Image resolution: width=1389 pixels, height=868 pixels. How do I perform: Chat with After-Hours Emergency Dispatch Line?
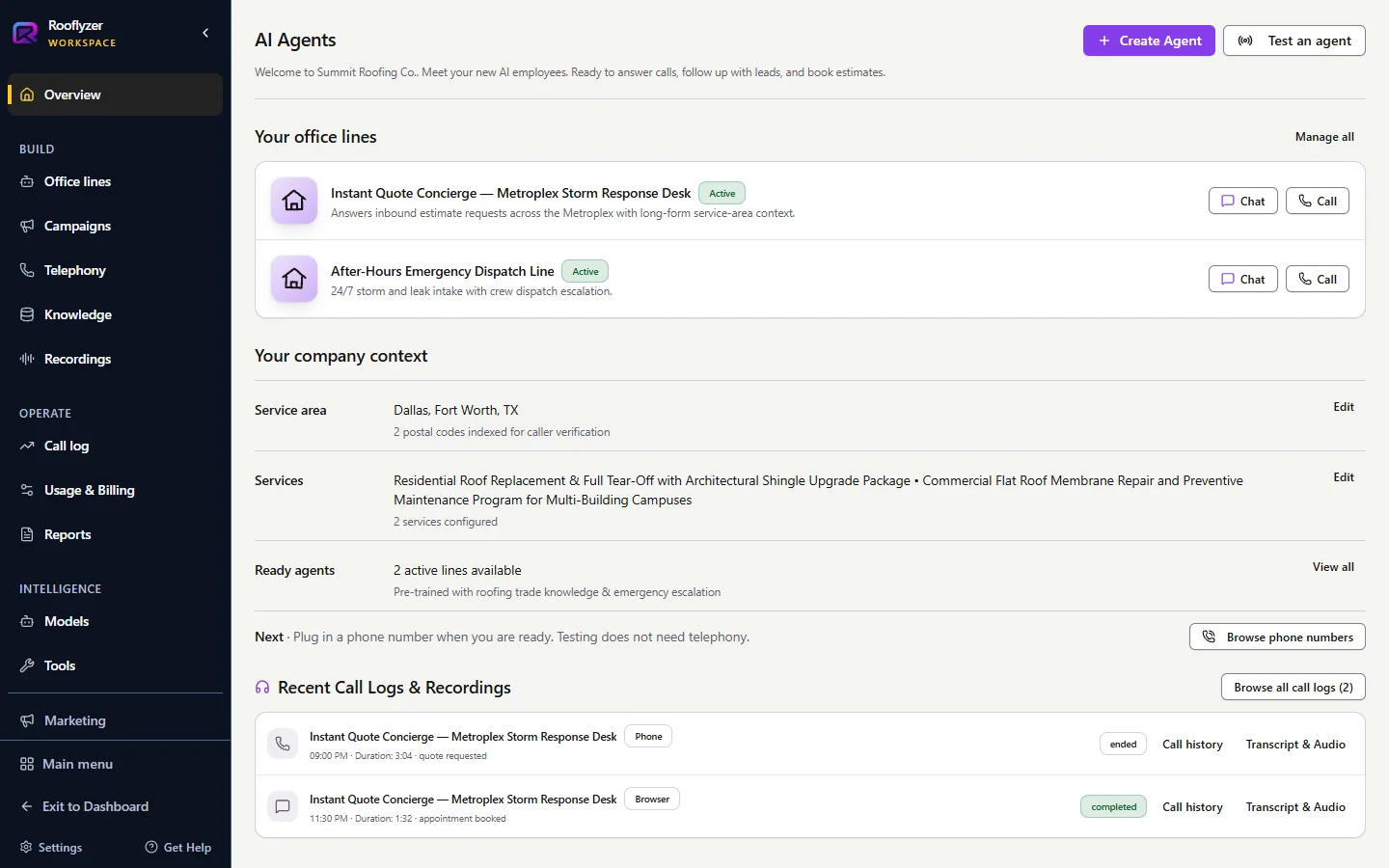click(x=1243, y=279)
